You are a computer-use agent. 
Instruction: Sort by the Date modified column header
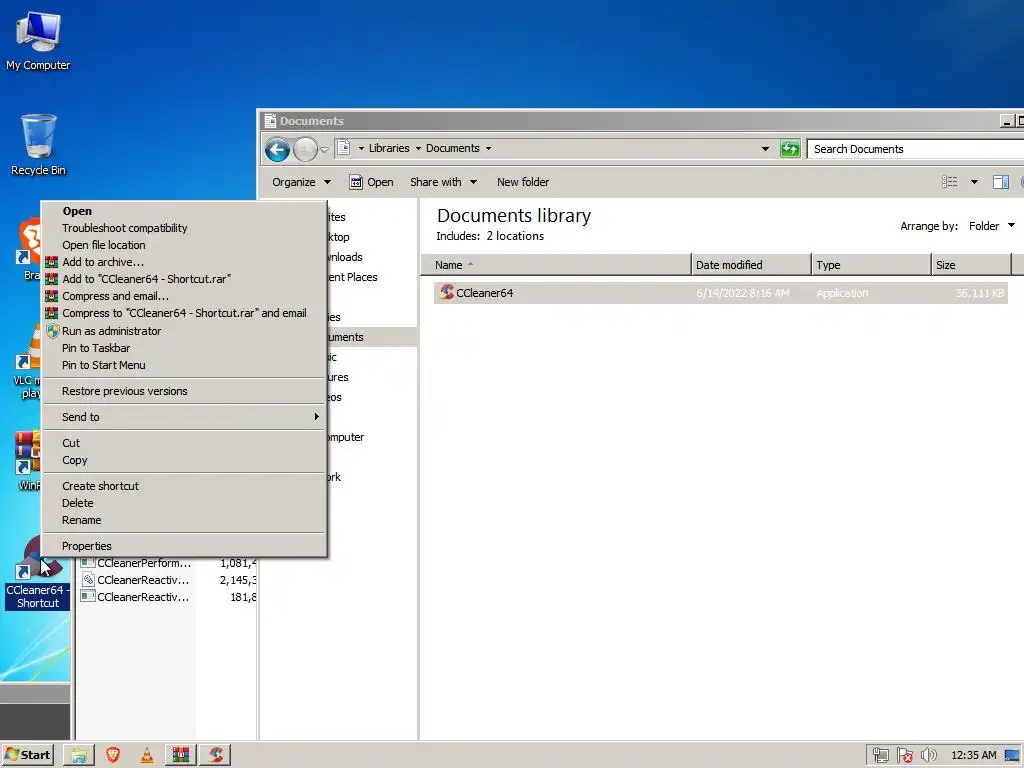pyautogui.click(x=751, y=264)
